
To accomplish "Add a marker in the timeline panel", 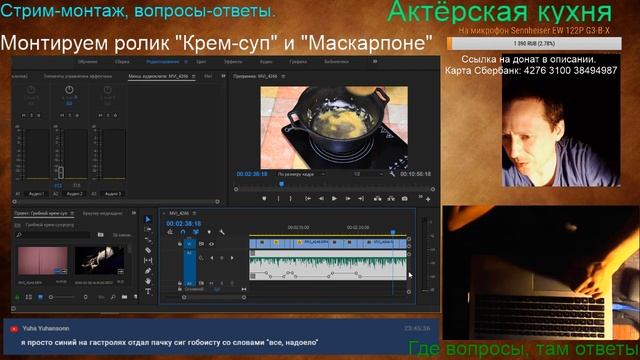I will (x=209, y=232).
